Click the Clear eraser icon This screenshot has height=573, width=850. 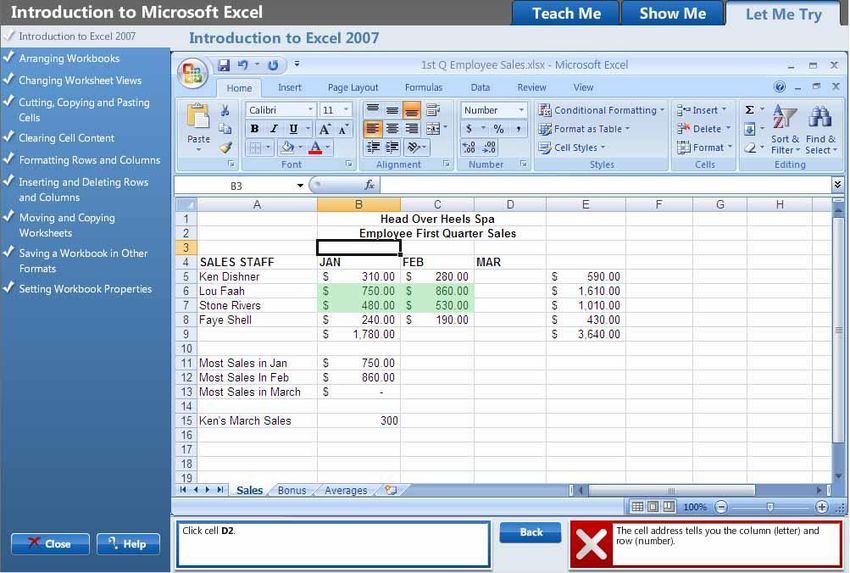(x=750, y=147)
